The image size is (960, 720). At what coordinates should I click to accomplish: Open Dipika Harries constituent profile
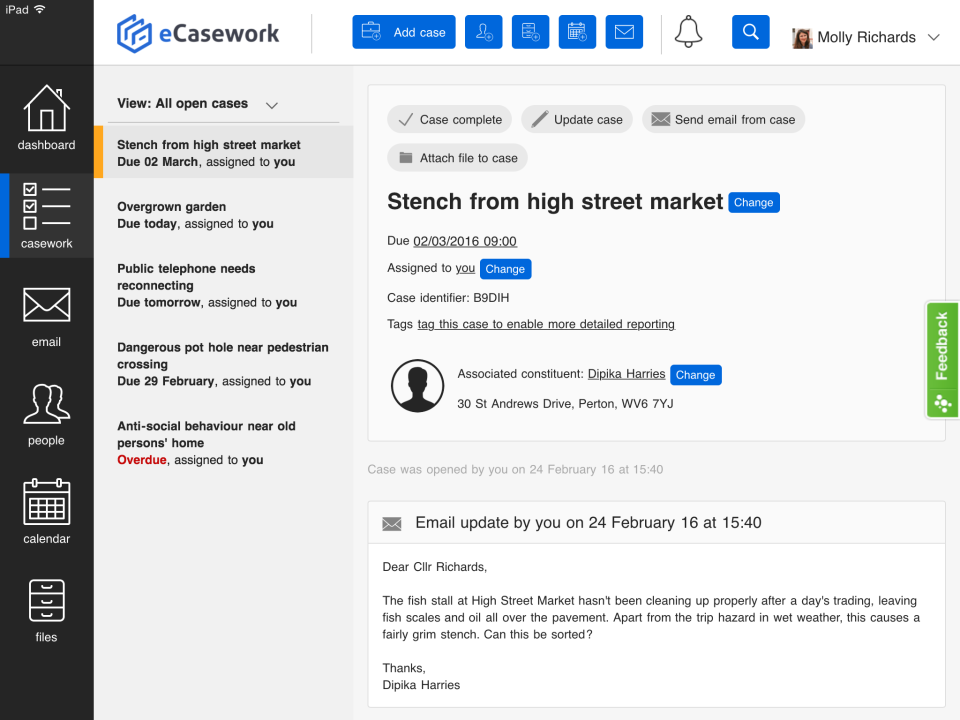coord(625,374)
